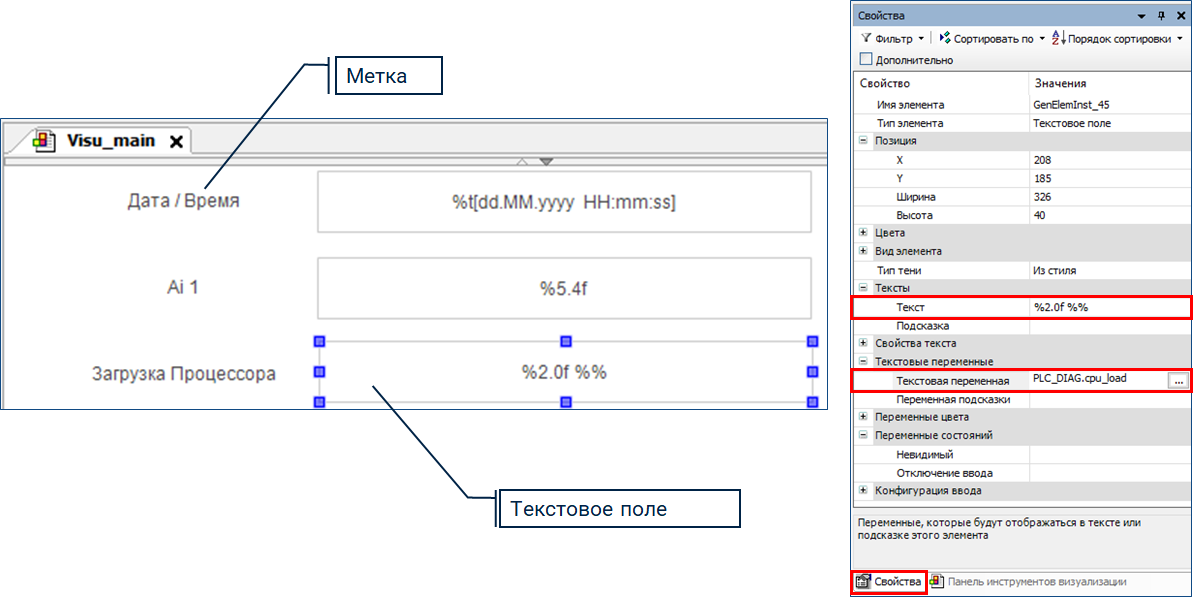Collapse the Позиция property group

point(863,141)
